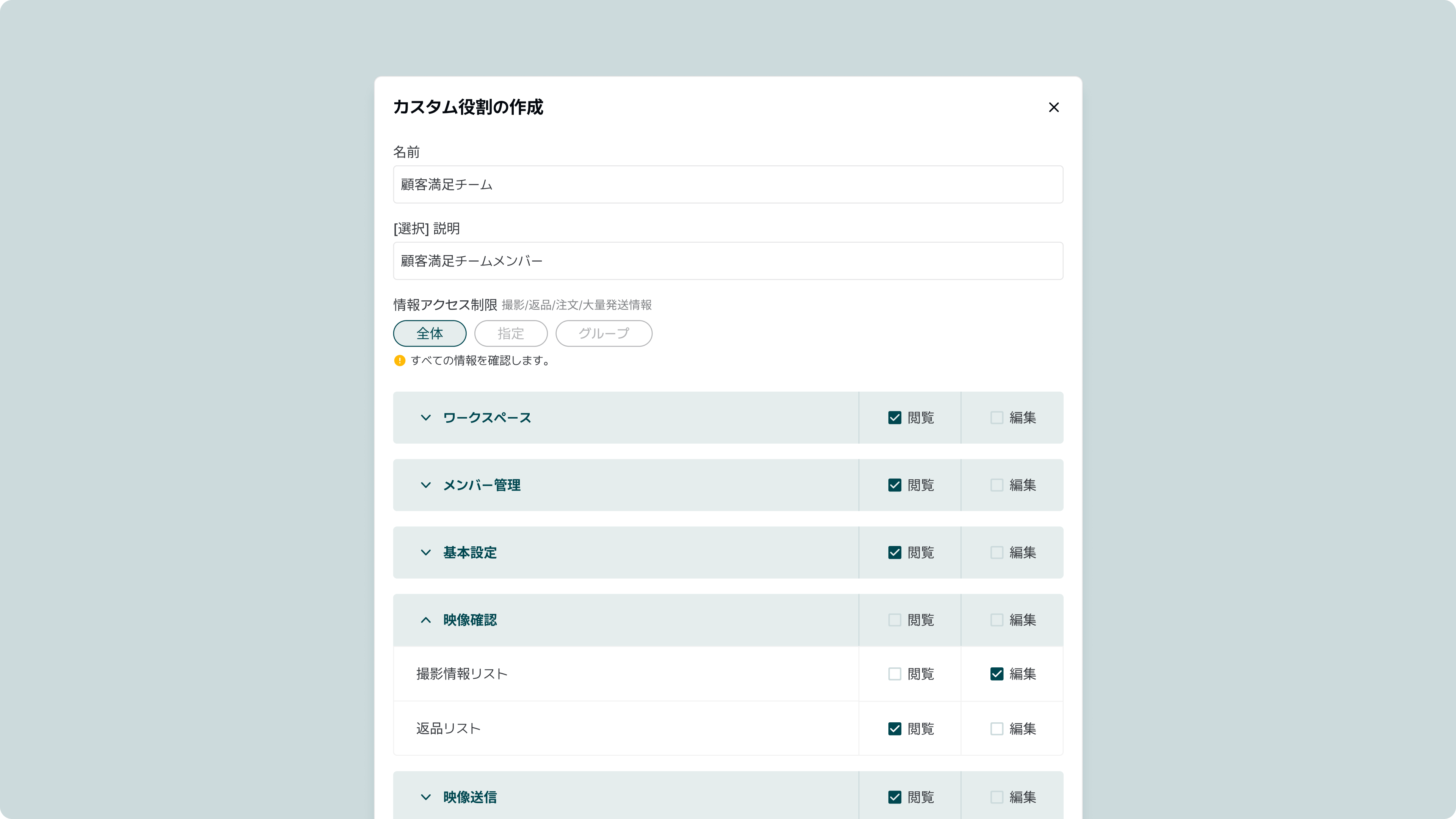
Task: Select the グループ access option
Action: point(604,334)
